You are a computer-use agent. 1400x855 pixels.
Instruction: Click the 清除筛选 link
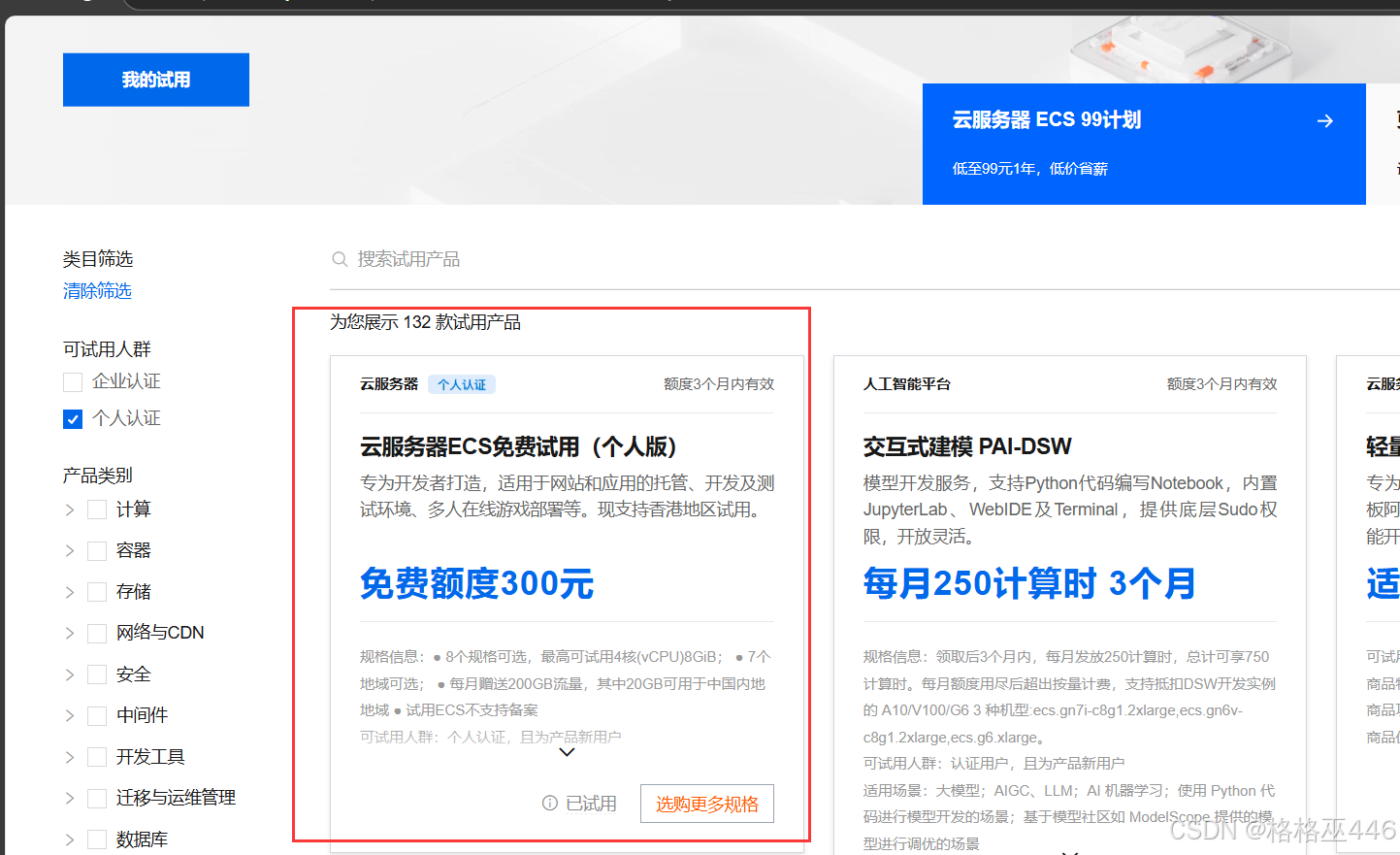(x=97, y=291)
